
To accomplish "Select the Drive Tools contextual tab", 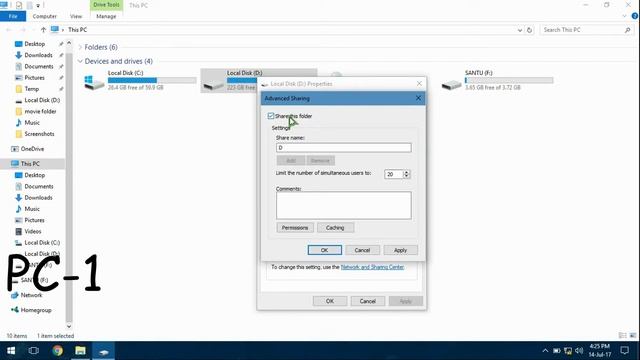I will pyautogui.click(x=106, y=5).
